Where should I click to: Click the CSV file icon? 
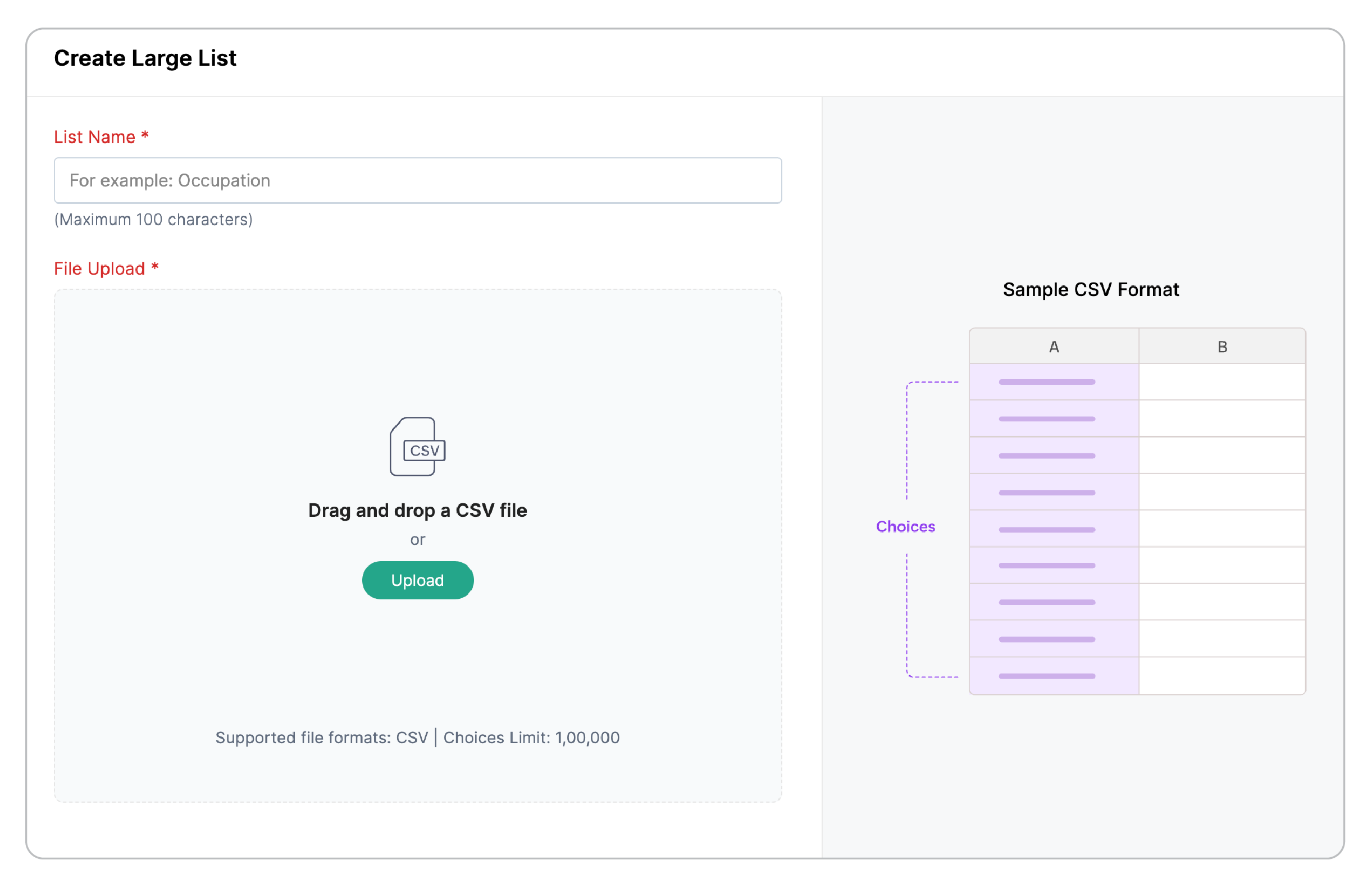tap(417, 447)
